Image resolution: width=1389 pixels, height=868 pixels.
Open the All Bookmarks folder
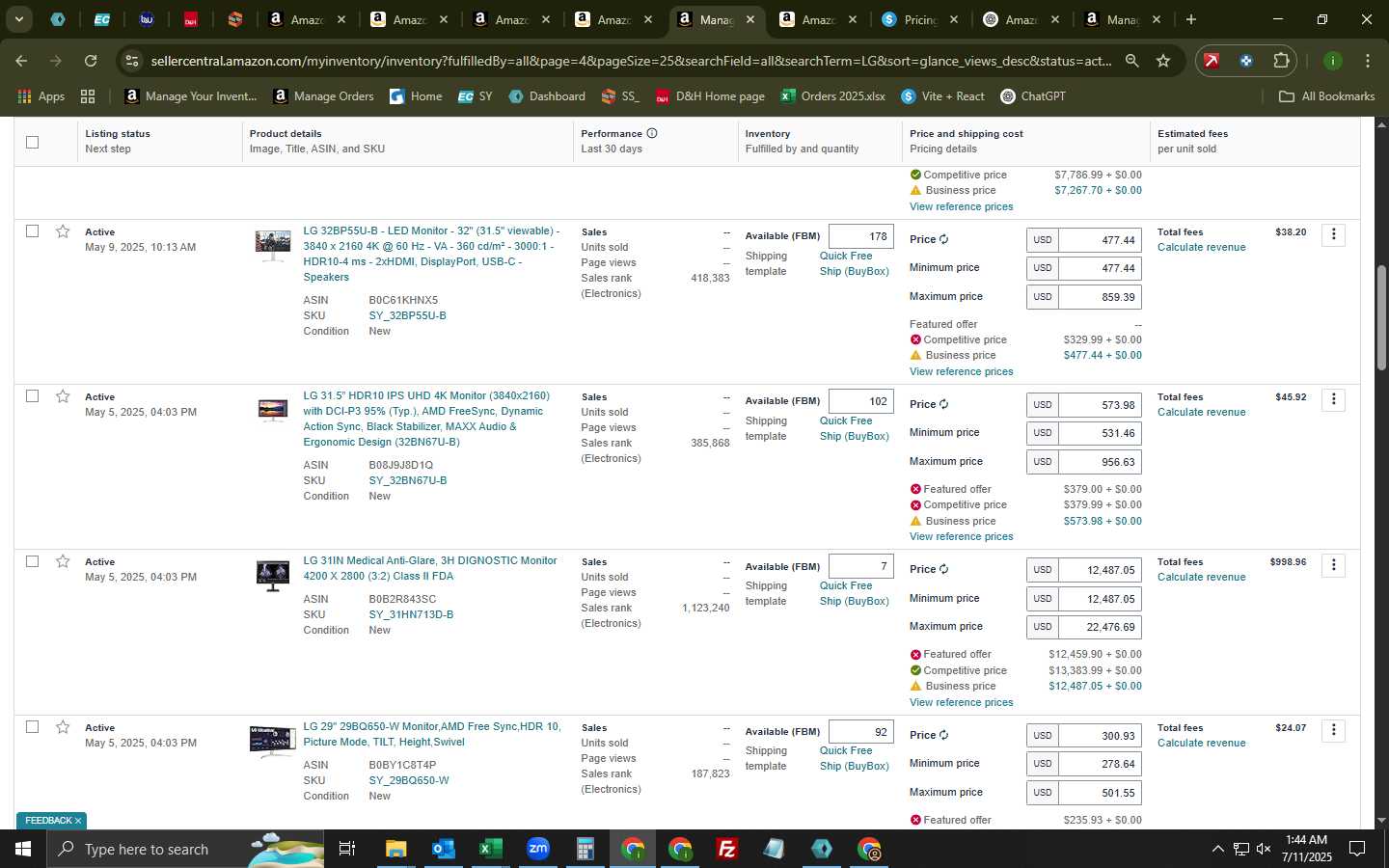(1326, 96)
